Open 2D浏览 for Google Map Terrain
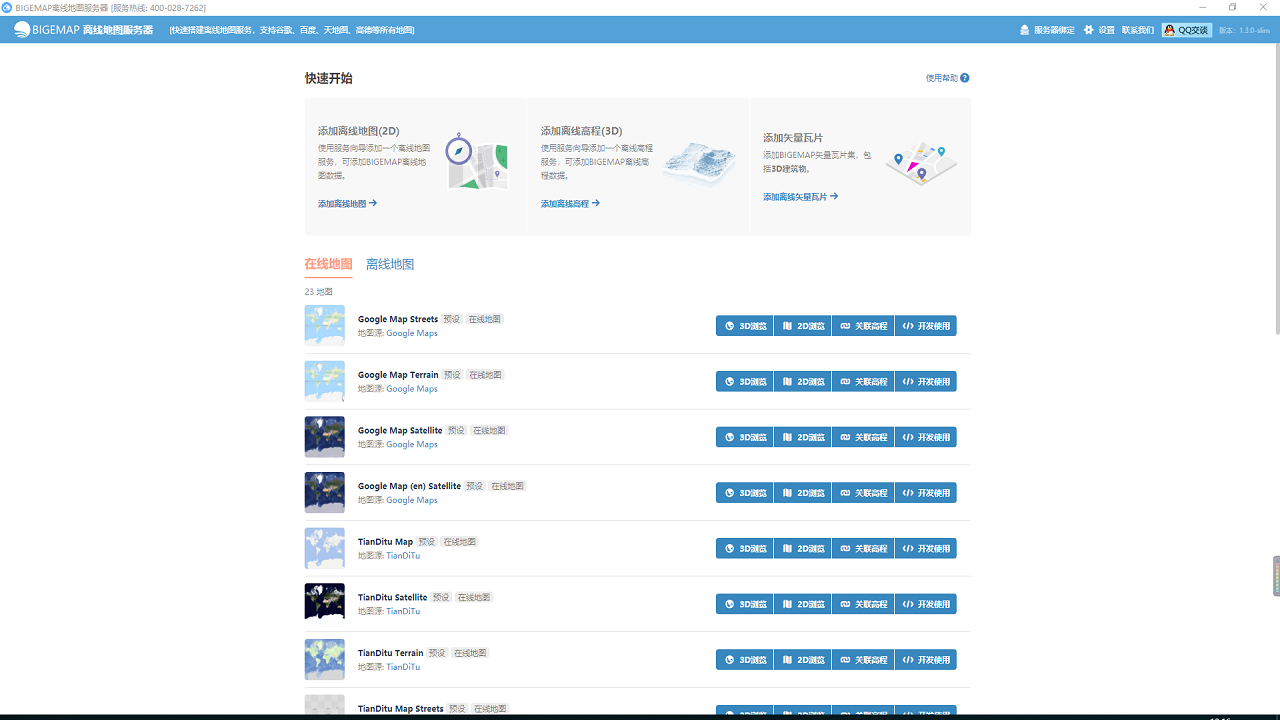Viewport: 1280px width, 720px height. (803, 382)
